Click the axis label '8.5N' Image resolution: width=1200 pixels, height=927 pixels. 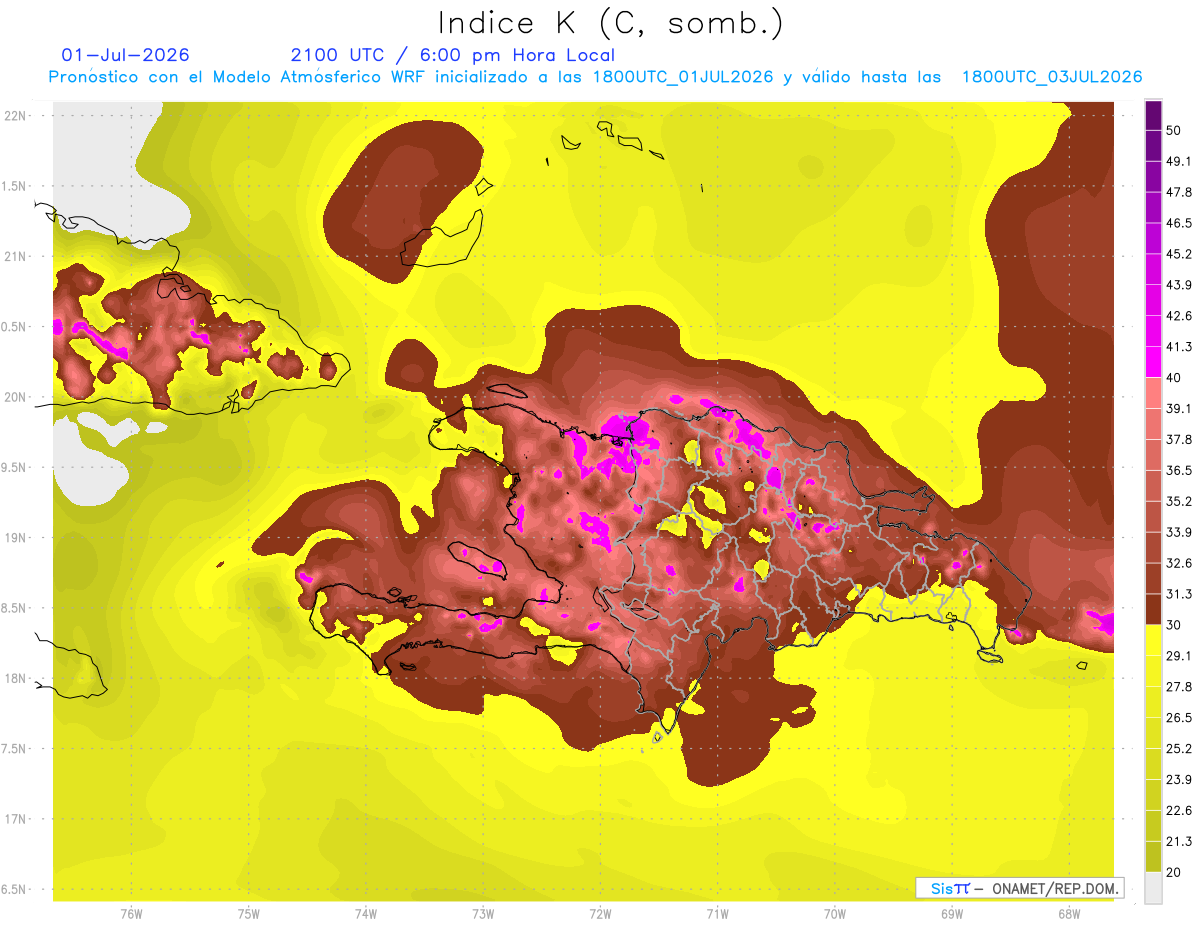pyautogui.click(x=16, y=608)
